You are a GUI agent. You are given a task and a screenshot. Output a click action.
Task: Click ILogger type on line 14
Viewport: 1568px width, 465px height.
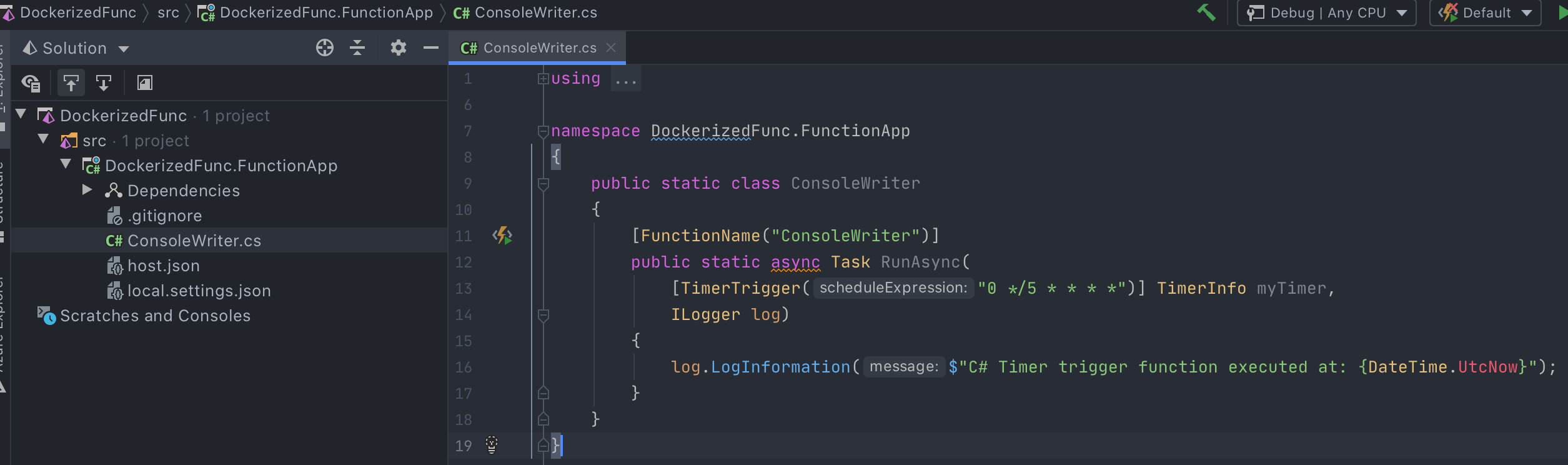[705, 314]
